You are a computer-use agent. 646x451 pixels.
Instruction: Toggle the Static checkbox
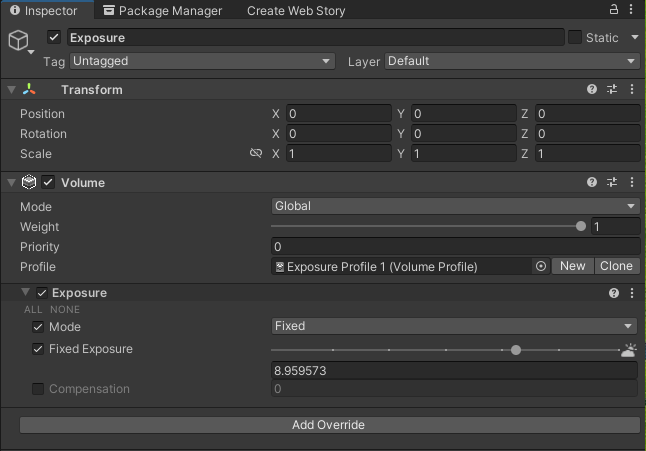(x=575, y=37)
